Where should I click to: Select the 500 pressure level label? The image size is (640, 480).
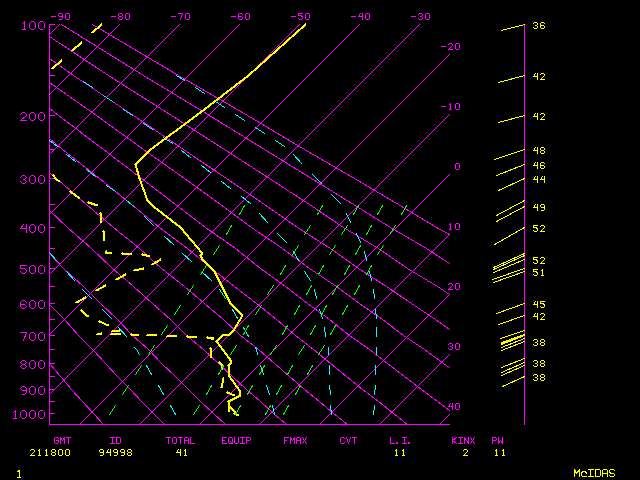33,269
